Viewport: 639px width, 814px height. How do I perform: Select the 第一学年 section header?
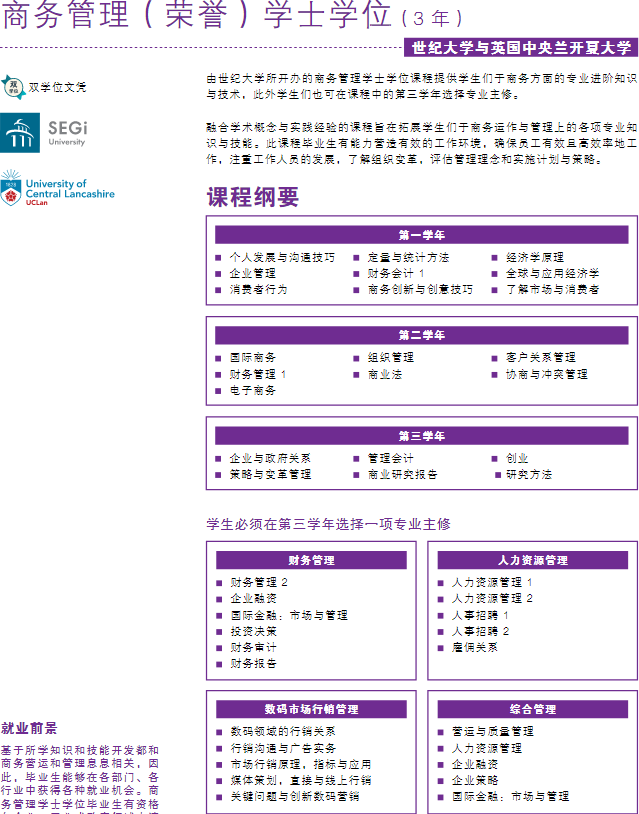[421, 235]
